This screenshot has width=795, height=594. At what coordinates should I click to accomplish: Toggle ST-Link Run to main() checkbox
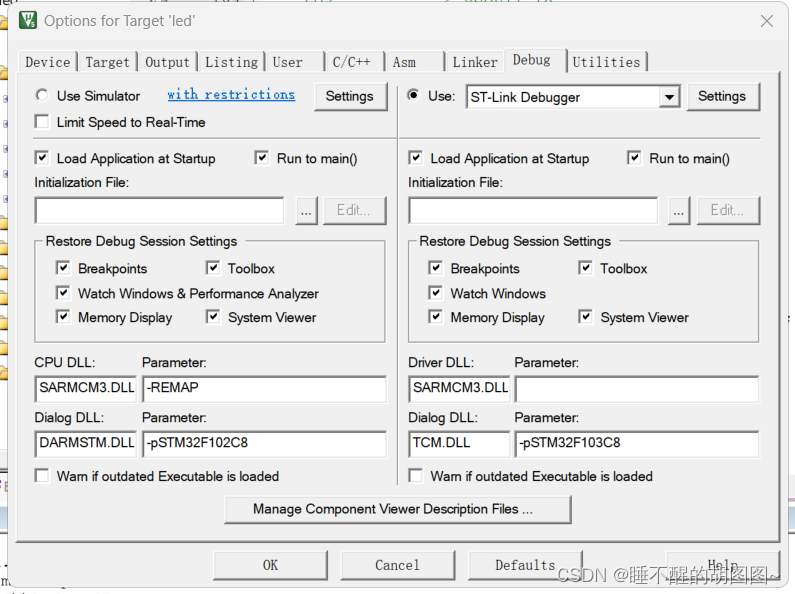point(634,158)
